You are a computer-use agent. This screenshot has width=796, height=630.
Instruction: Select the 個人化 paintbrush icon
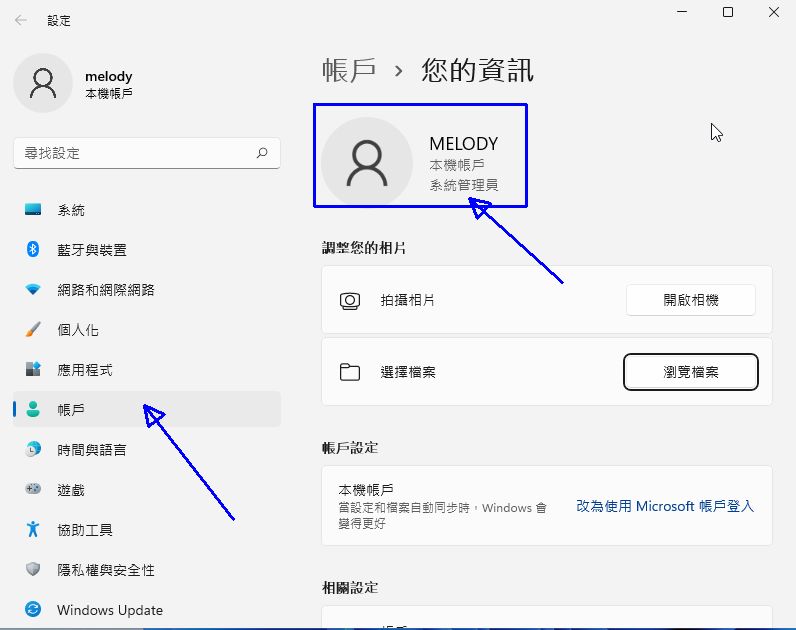pyautogui.click(x=33, y=330)
